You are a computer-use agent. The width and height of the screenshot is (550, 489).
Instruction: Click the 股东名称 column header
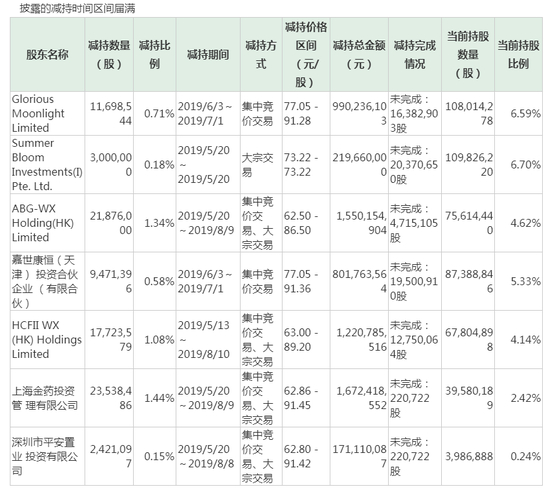pos(47,55)
